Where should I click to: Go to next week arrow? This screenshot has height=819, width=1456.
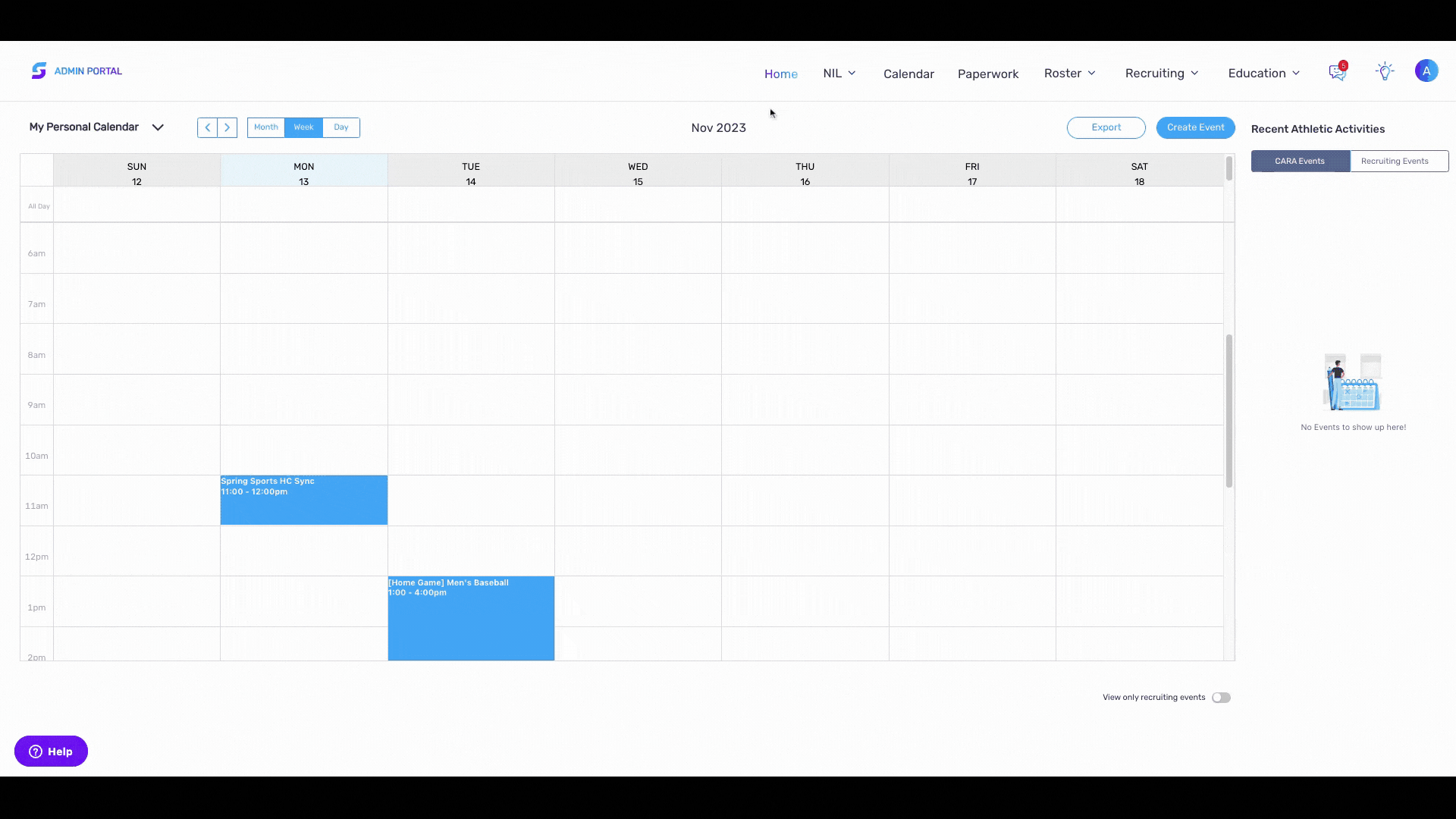coord(227,127)
